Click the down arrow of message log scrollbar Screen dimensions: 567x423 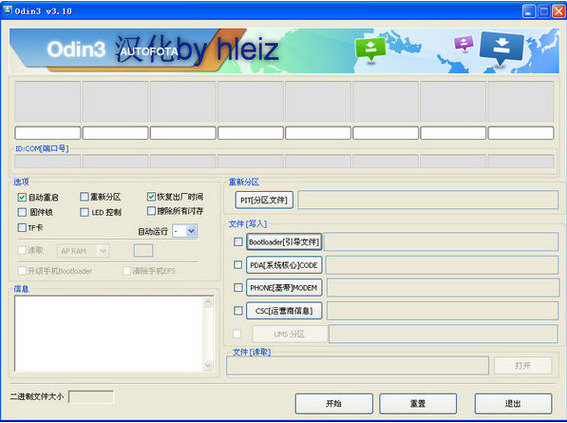pyautogui.click(x=209, y=366)
